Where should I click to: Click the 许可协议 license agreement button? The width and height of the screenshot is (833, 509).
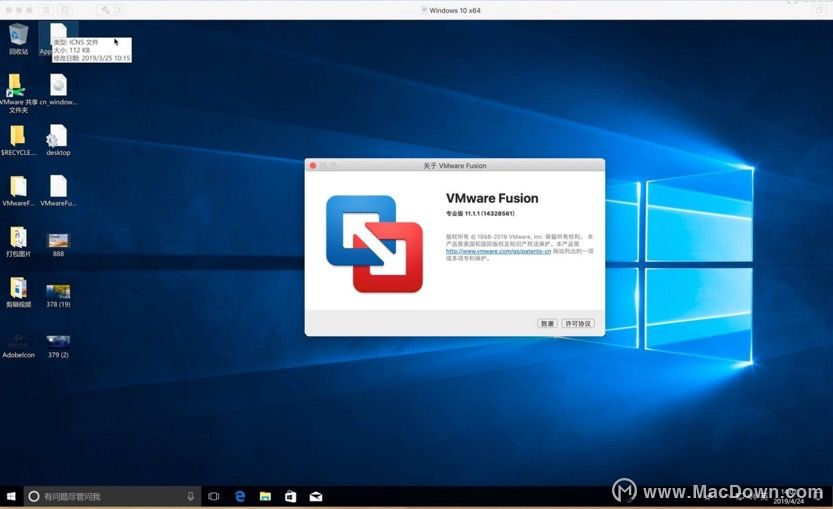click(x=578, y=323)
